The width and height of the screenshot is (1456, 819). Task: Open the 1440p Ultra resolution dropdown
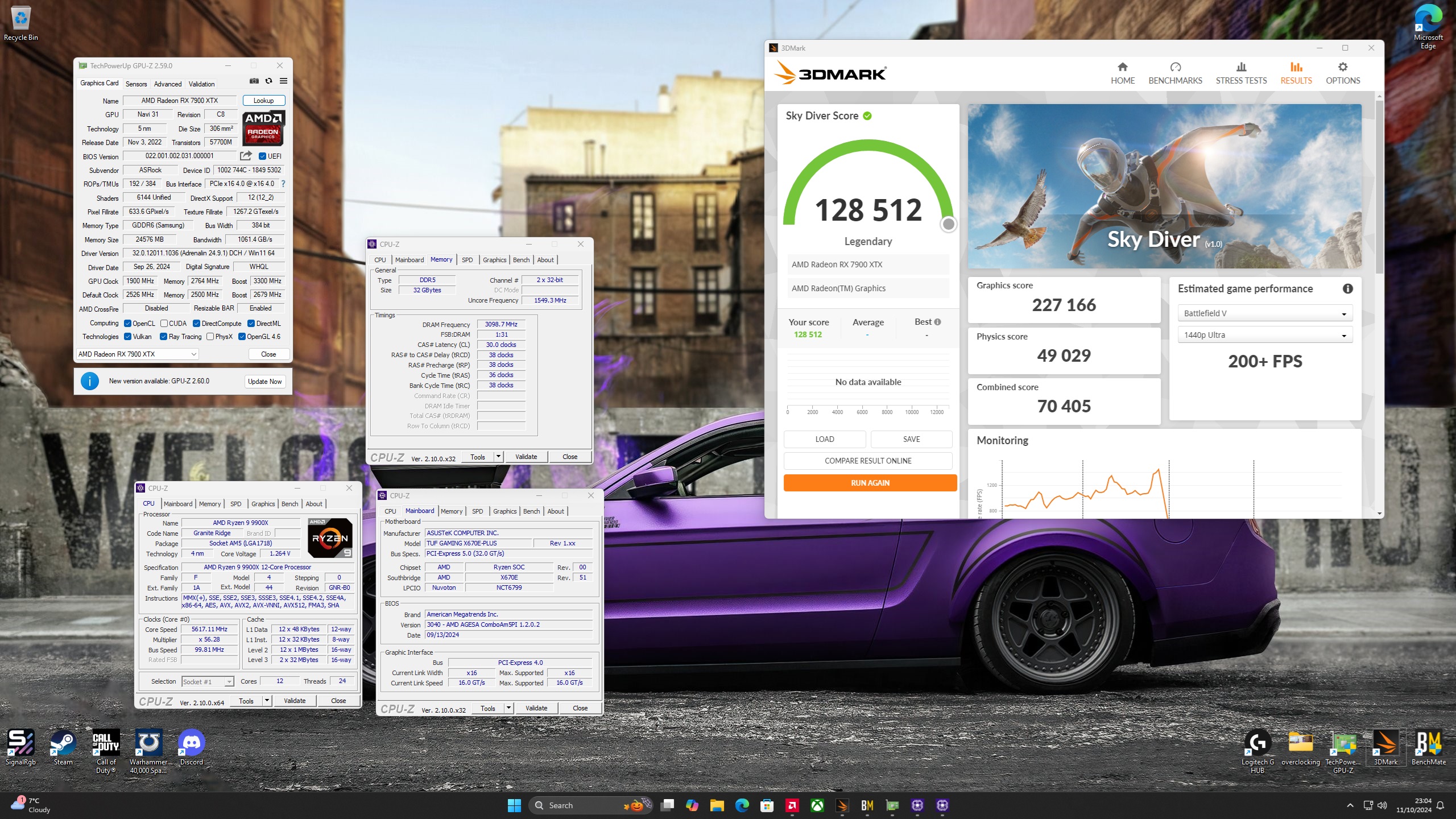pos(1264,335)
